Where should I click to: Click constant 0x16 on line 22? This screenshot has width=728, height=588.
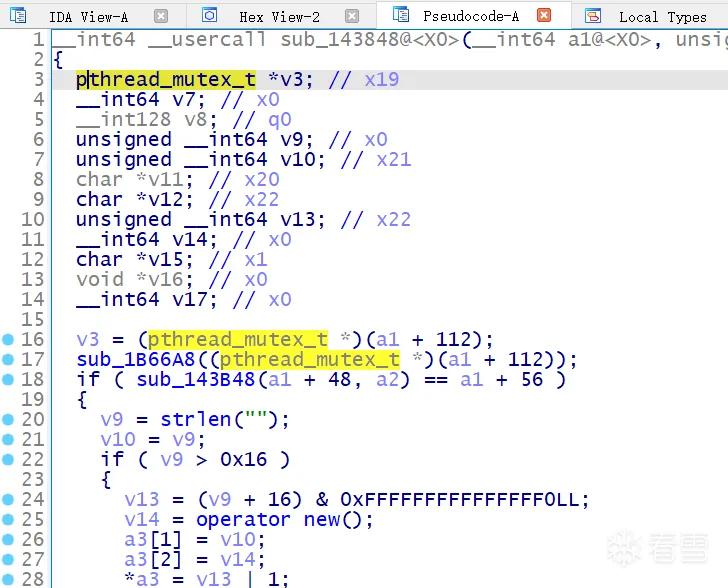click(243, 459)
